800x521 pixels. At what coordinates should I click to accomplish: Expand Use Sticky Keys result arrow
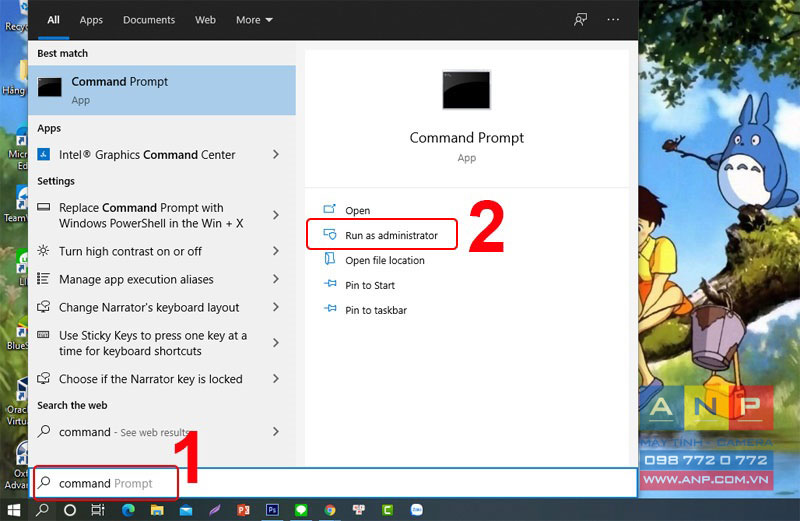click(276, 343)
